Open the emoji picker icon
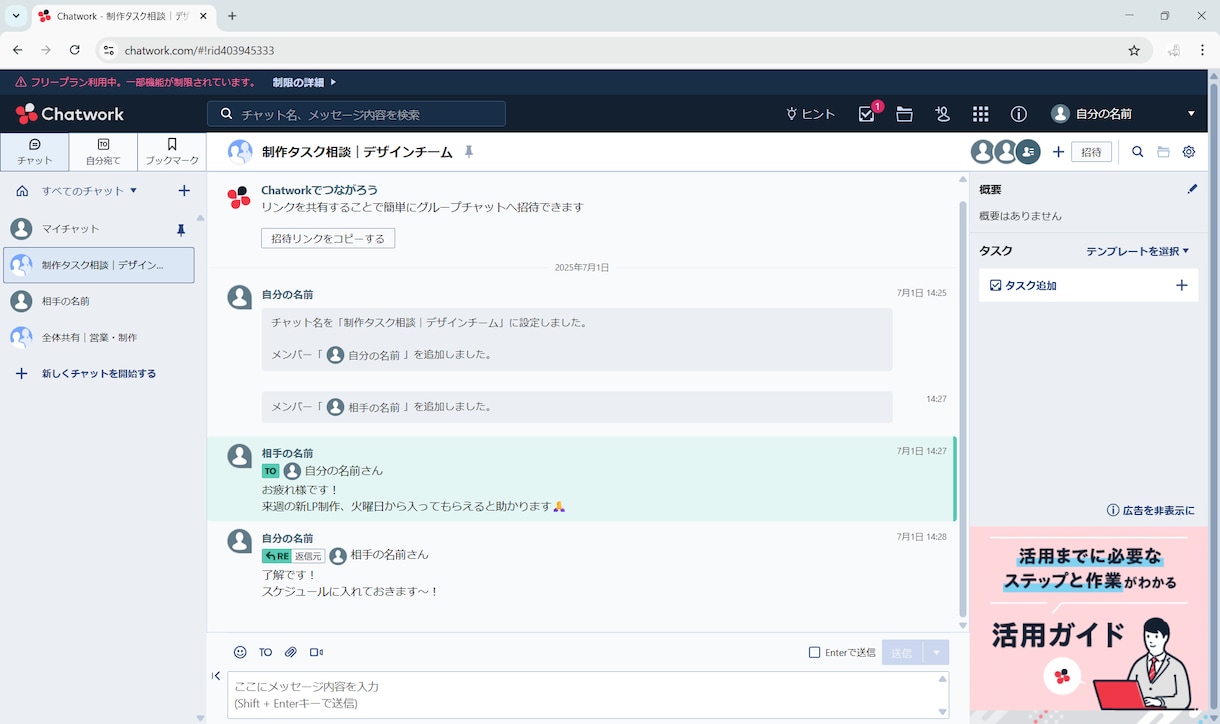Image resolution: width=1220 pixels, height=724 pixels. coord(240,652)
